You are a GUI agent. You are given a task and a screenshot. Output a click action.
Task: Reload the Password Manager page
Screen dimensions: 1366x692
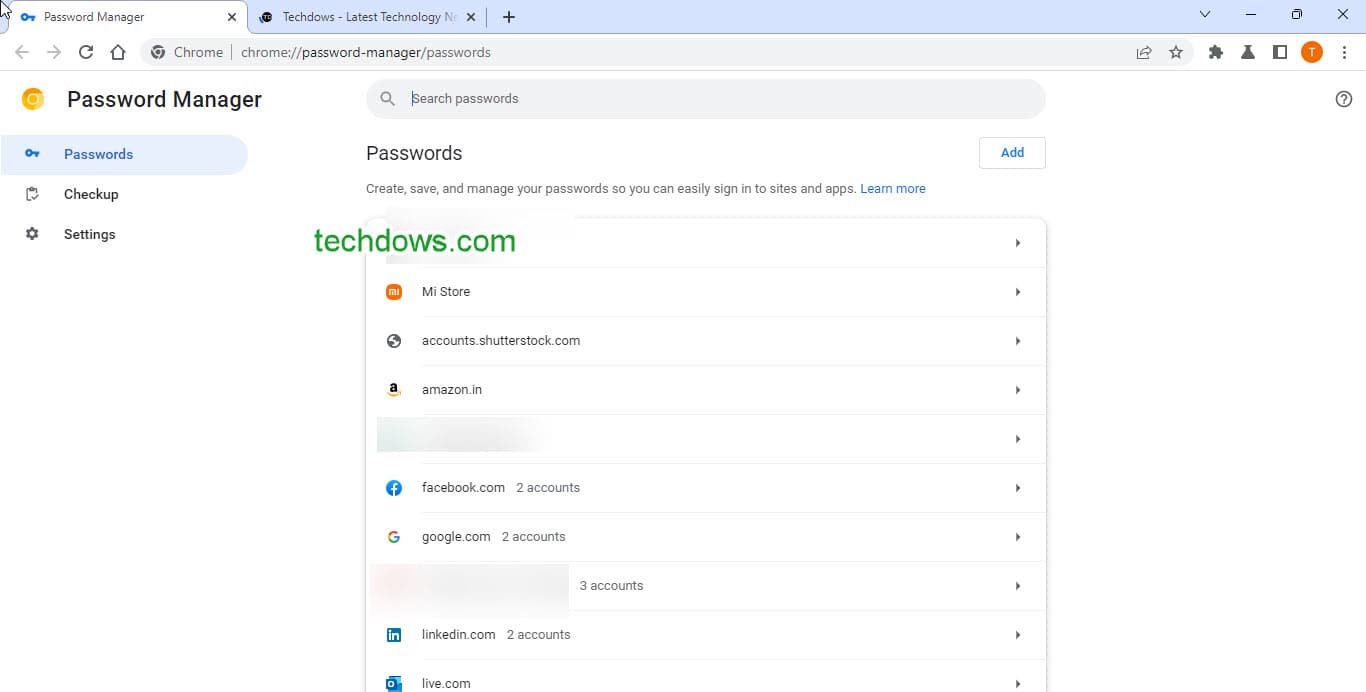point(86,52)
